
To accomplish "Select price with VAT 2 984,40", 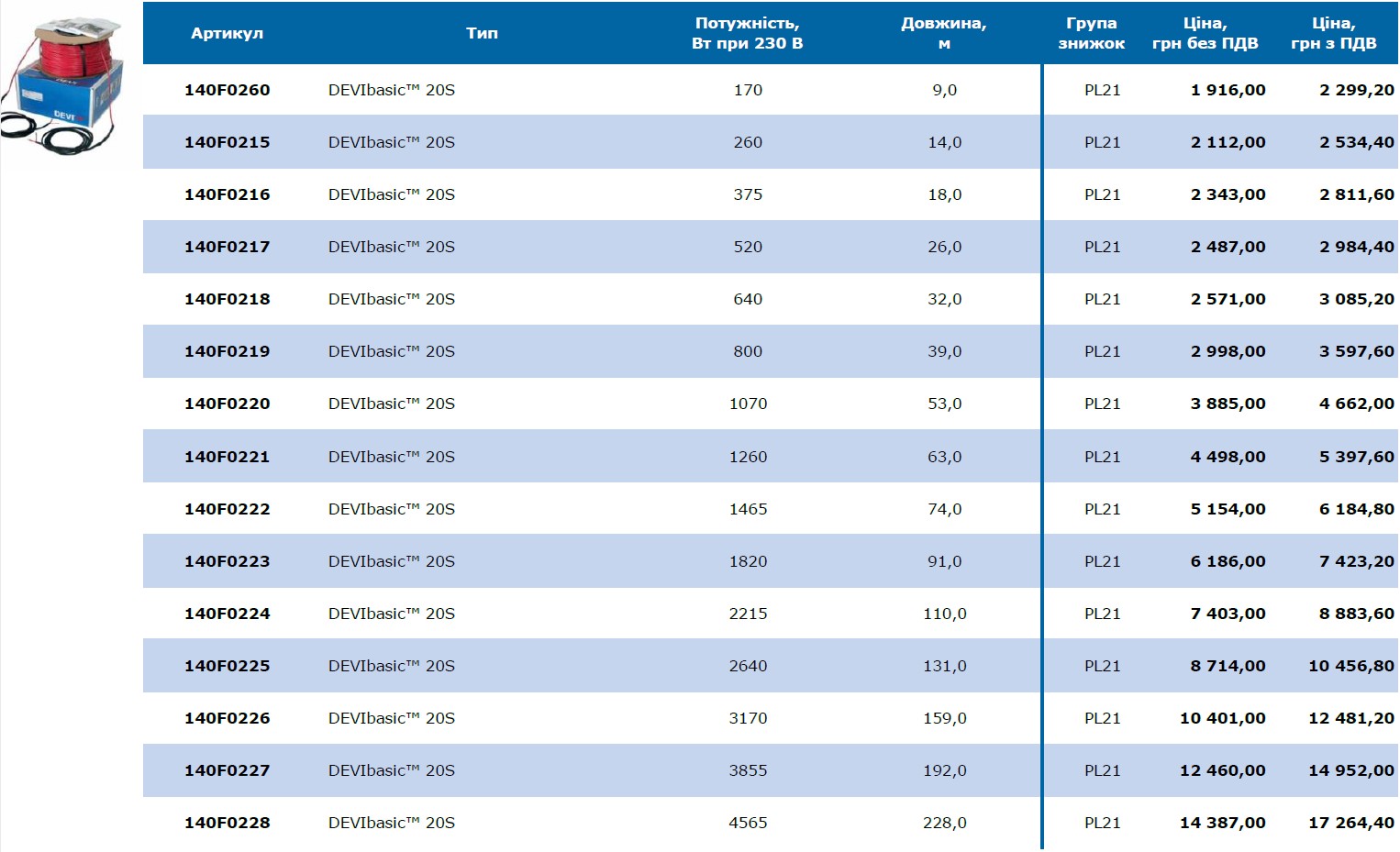I will 1356,247.
